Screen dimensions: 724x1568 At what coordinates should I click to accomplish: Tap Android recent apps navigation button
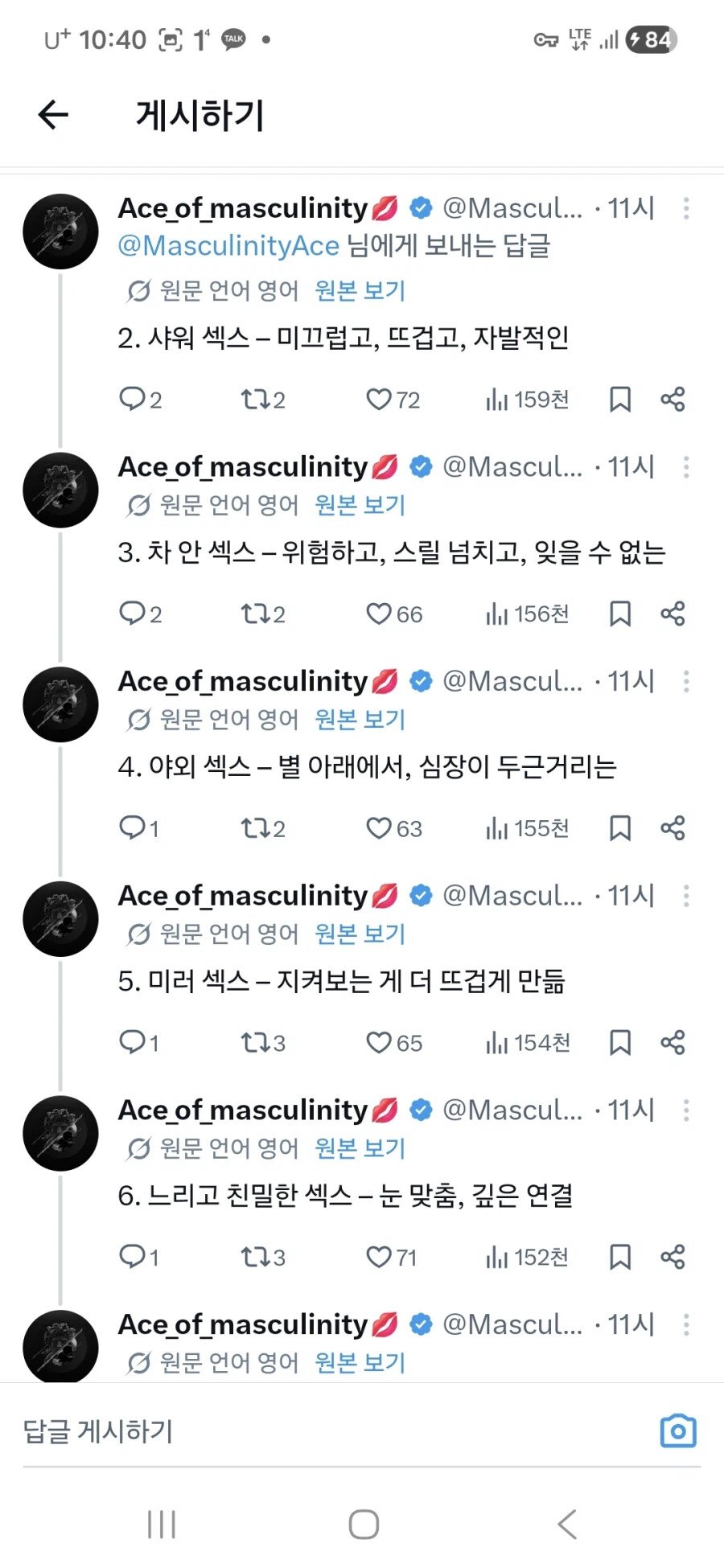point(162,1524)
